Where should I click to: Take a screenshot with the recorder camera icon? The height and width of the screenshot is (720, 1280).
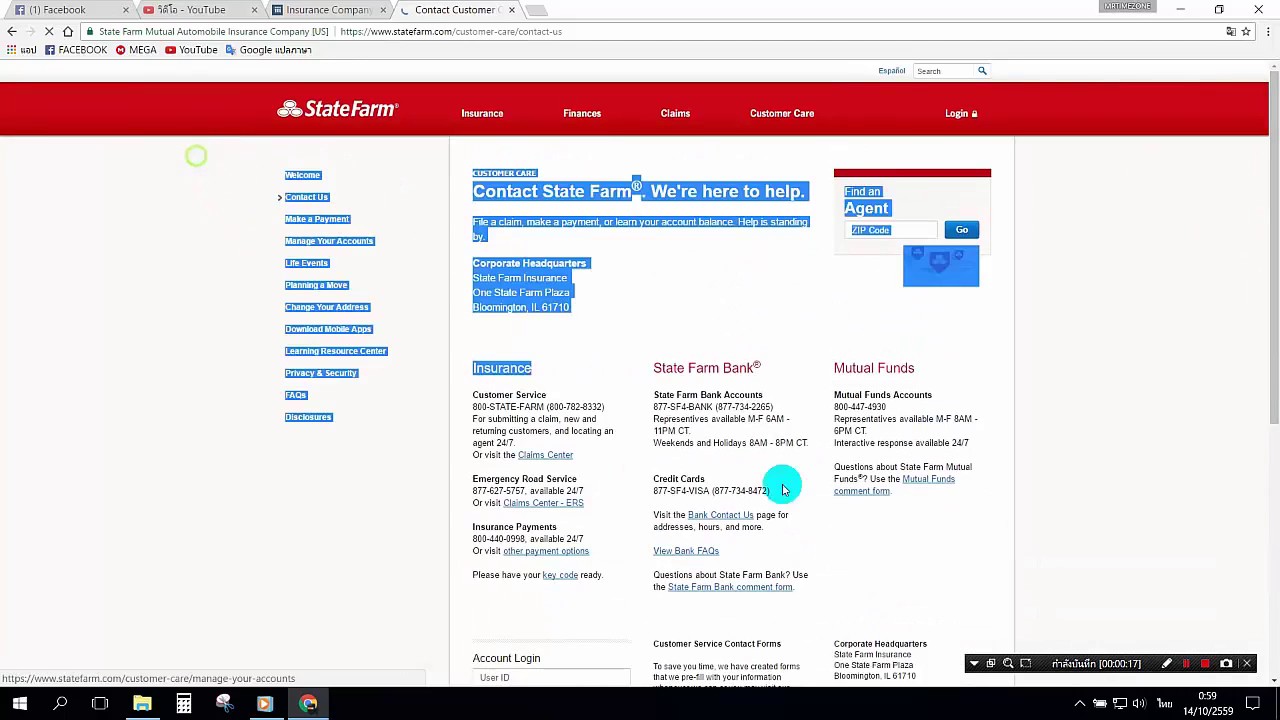tap(1226, 663)
